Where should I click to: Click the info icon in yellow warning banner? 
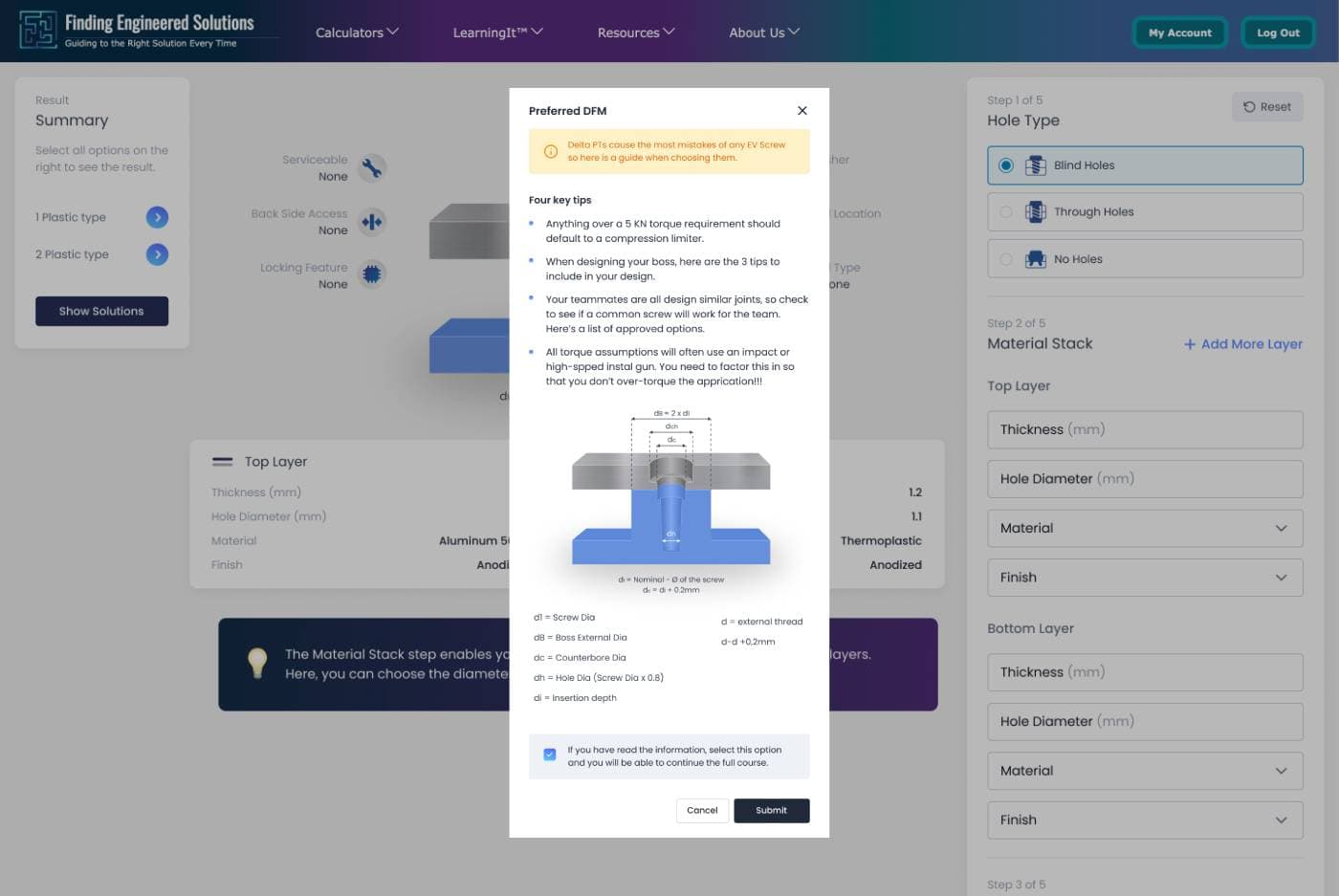click(551, 152)
